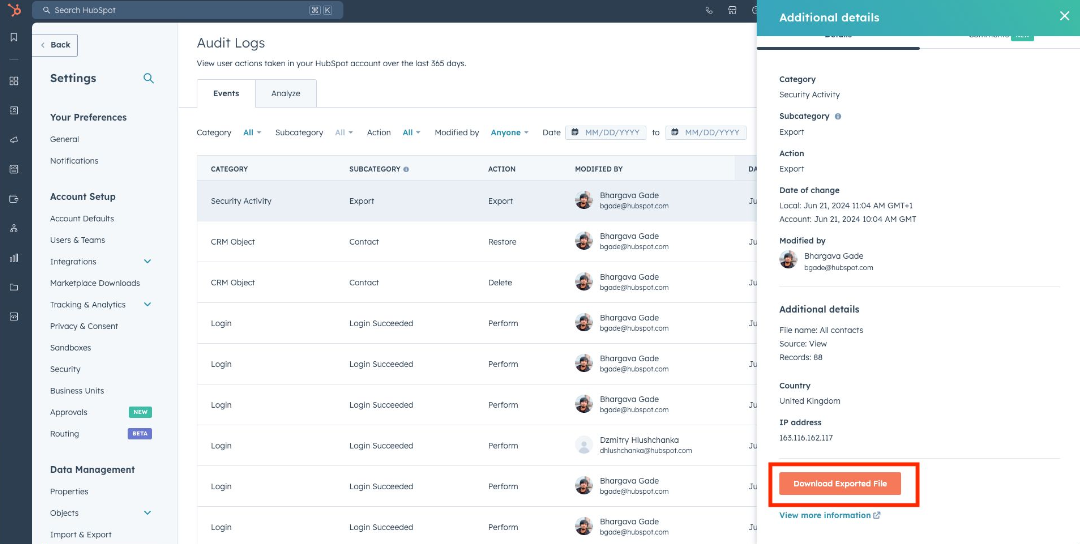
Task: Click United Kingdom under Country
Action: (809, 401)
